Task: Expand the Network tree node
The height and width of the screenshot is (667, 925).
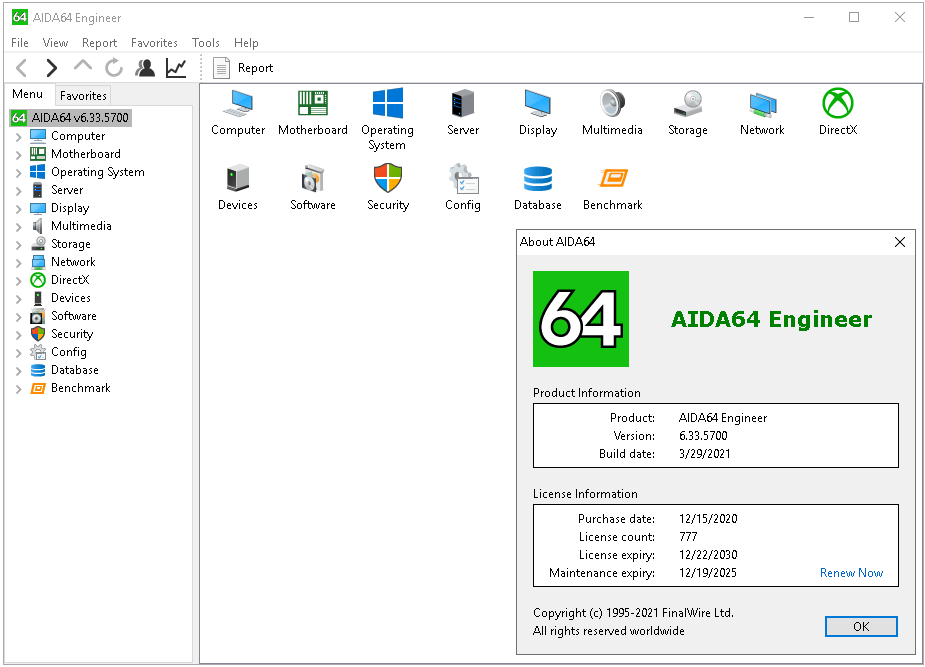Action: [x=18, y=263]
